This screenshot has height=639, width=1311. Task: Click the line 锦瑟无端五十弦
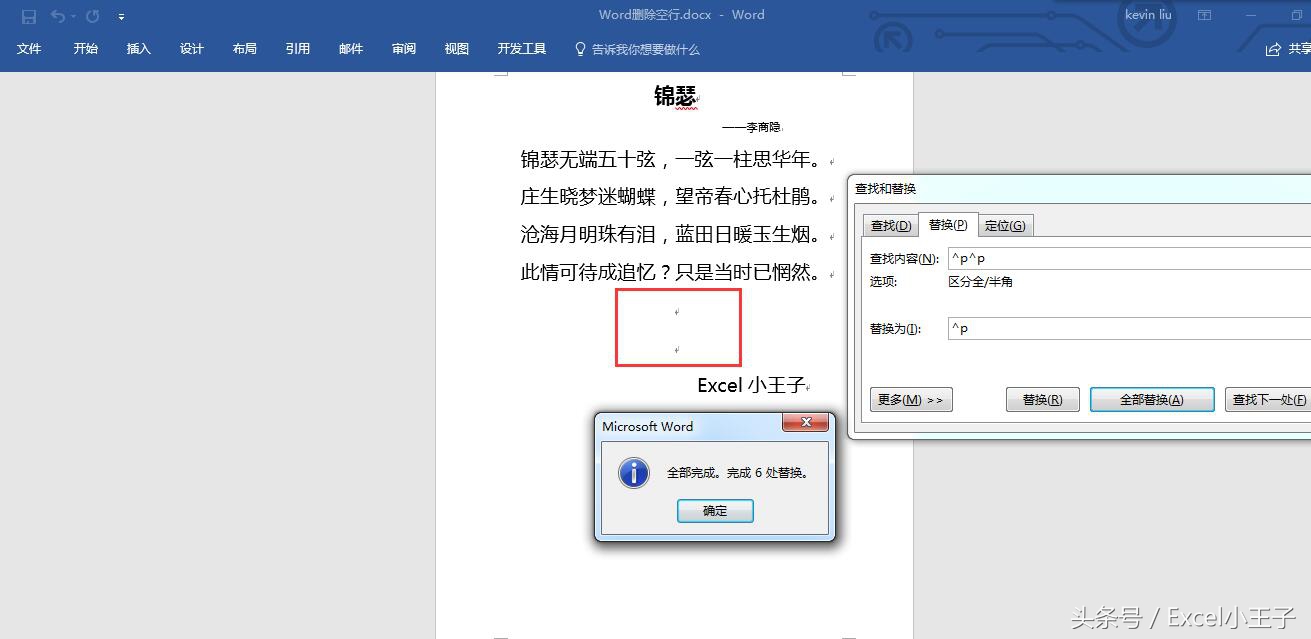588,159
